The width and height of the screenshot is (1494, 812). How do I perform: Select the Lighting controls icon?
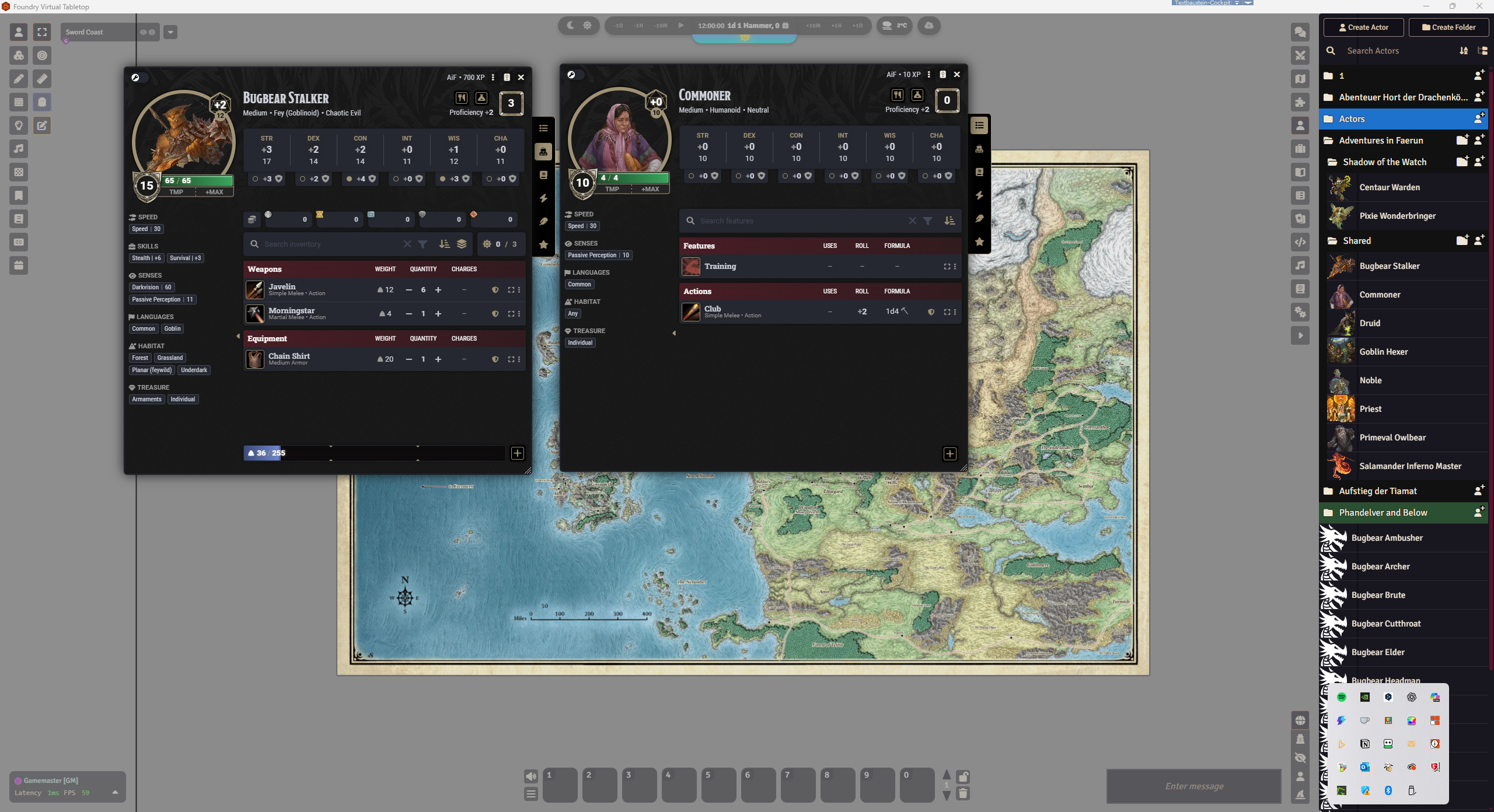point(19,125)
